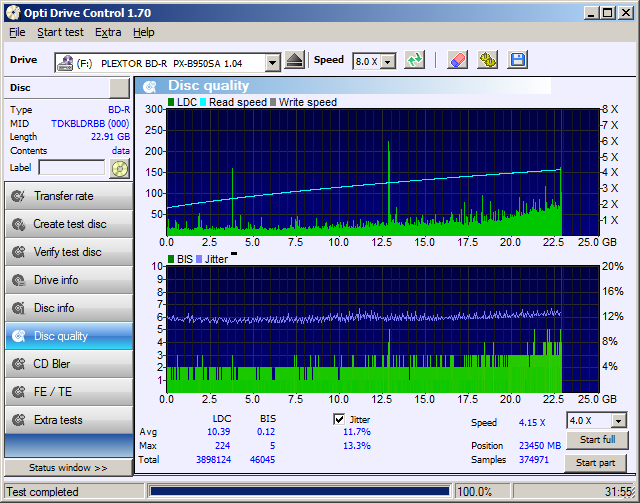Show Drive info page
640x503 pixels.
click(69, 280)
